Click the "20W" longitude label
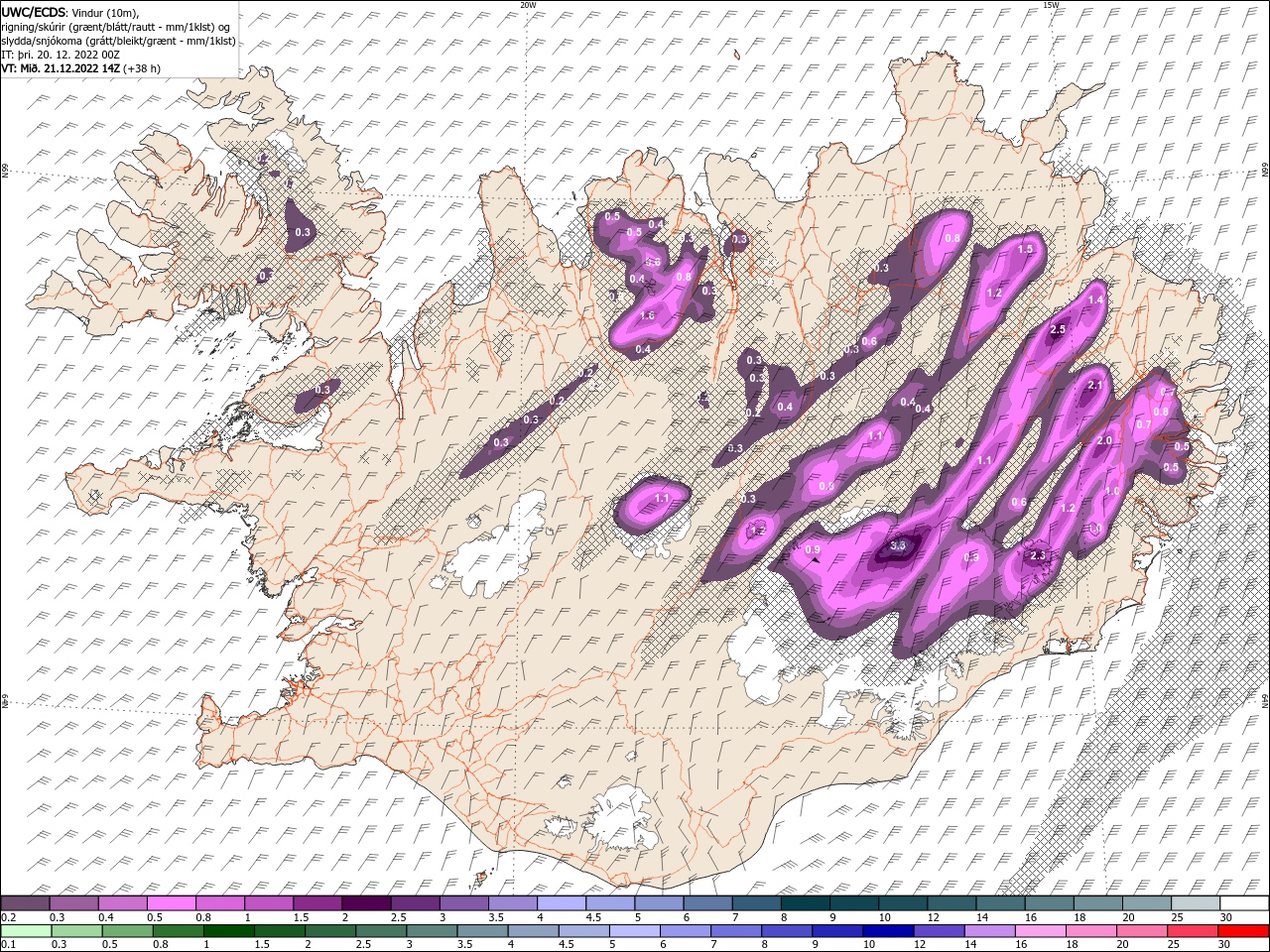The height and width of the screenshot is (952, 1270). point(528,5)
